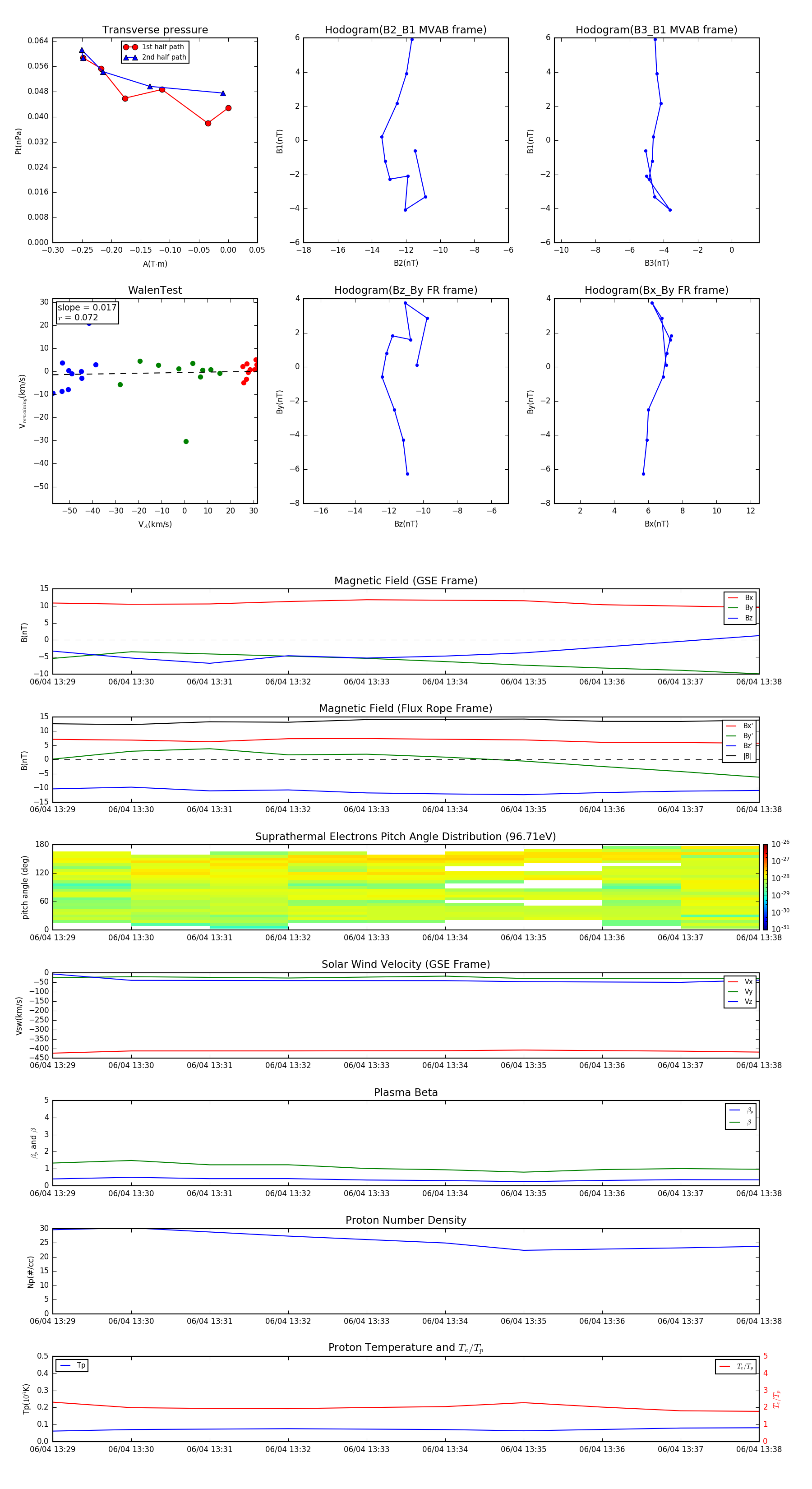812x1489 pixels.
Task: Click the 'Hodogram(Bz_By FR frame)' title
Action: coord(406,290)
